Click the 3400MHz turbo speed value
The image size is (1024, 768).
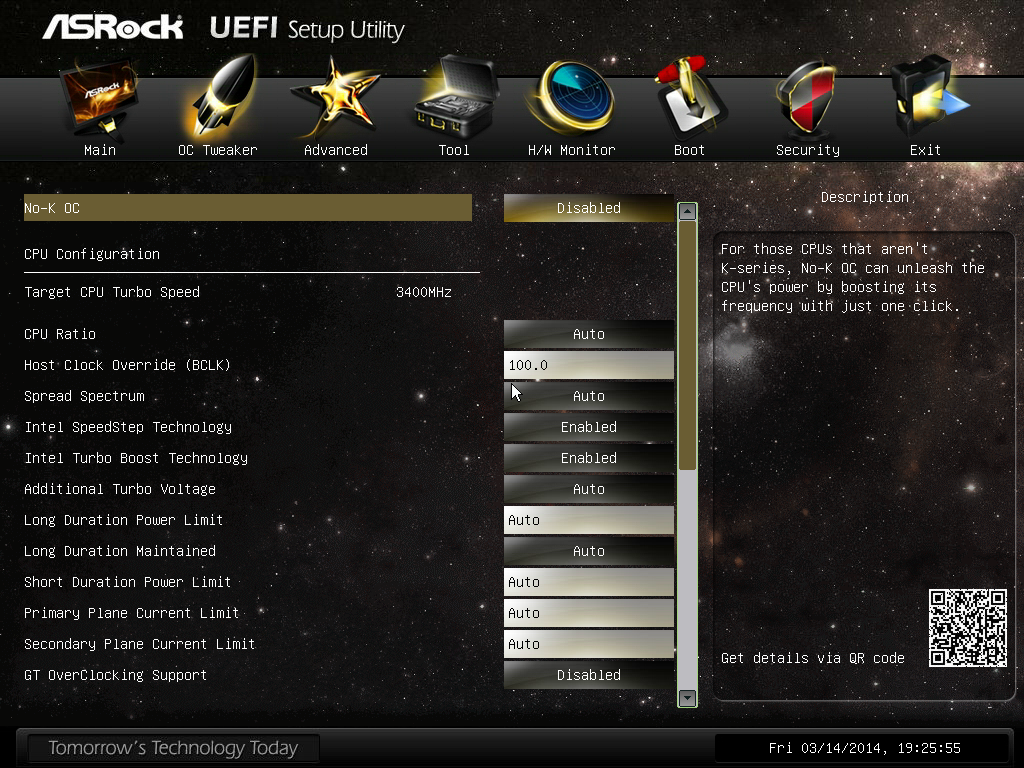tap(424, 292)
